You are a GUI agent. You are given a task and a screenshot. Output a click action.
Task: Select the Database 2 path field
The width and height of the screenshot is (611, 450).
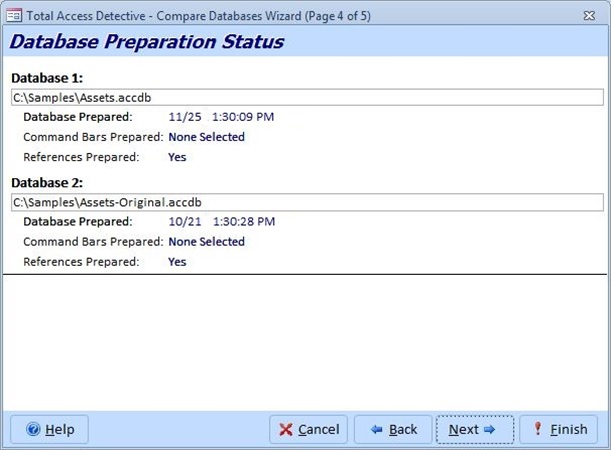pyautogui.click(x=307, y=202)
